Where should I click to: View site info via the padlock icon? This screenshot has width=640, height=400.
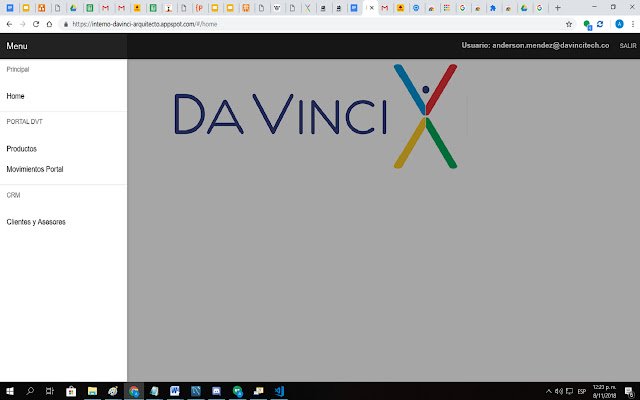[66, 24]
